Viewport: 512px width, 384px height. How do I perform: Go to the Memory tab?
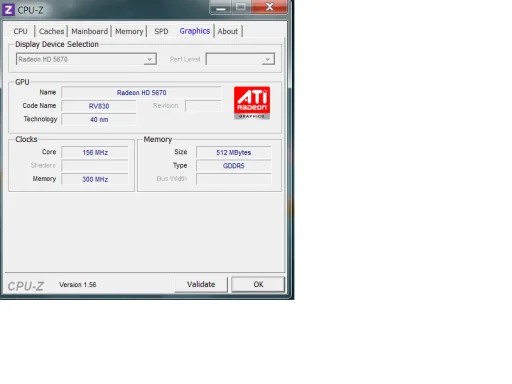coord(129,31)
